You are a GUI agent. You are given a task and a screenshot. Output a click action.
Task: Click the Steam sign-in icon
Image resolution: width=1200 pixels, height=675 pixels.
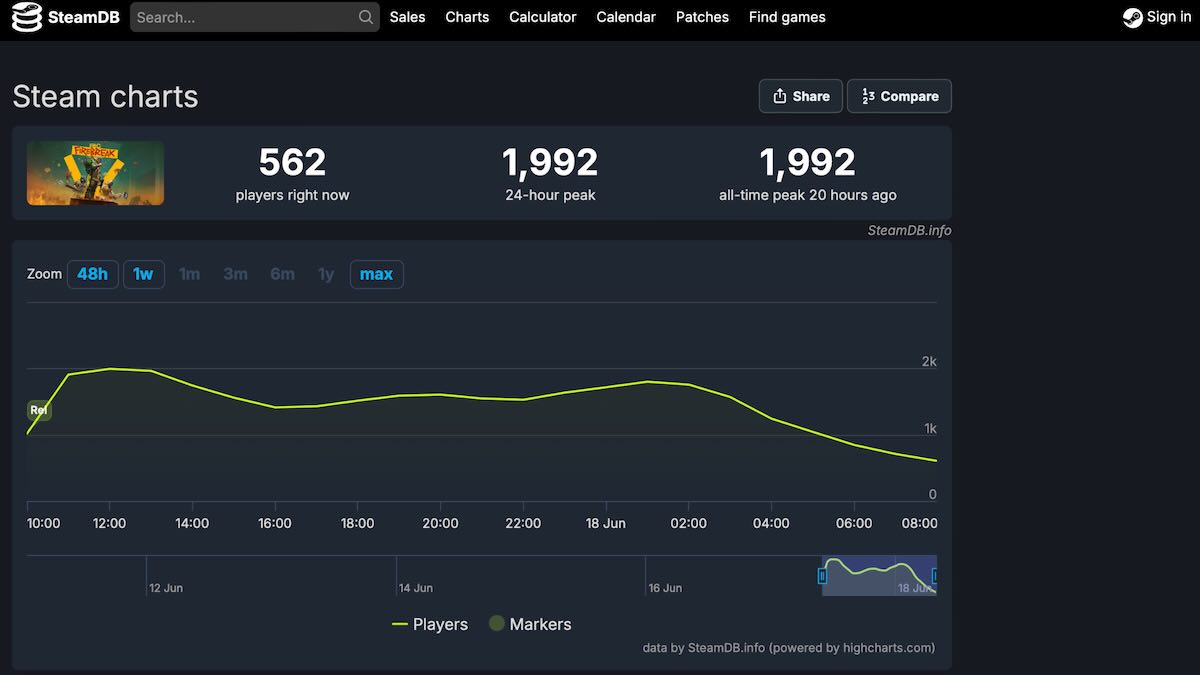point(1132,17)
